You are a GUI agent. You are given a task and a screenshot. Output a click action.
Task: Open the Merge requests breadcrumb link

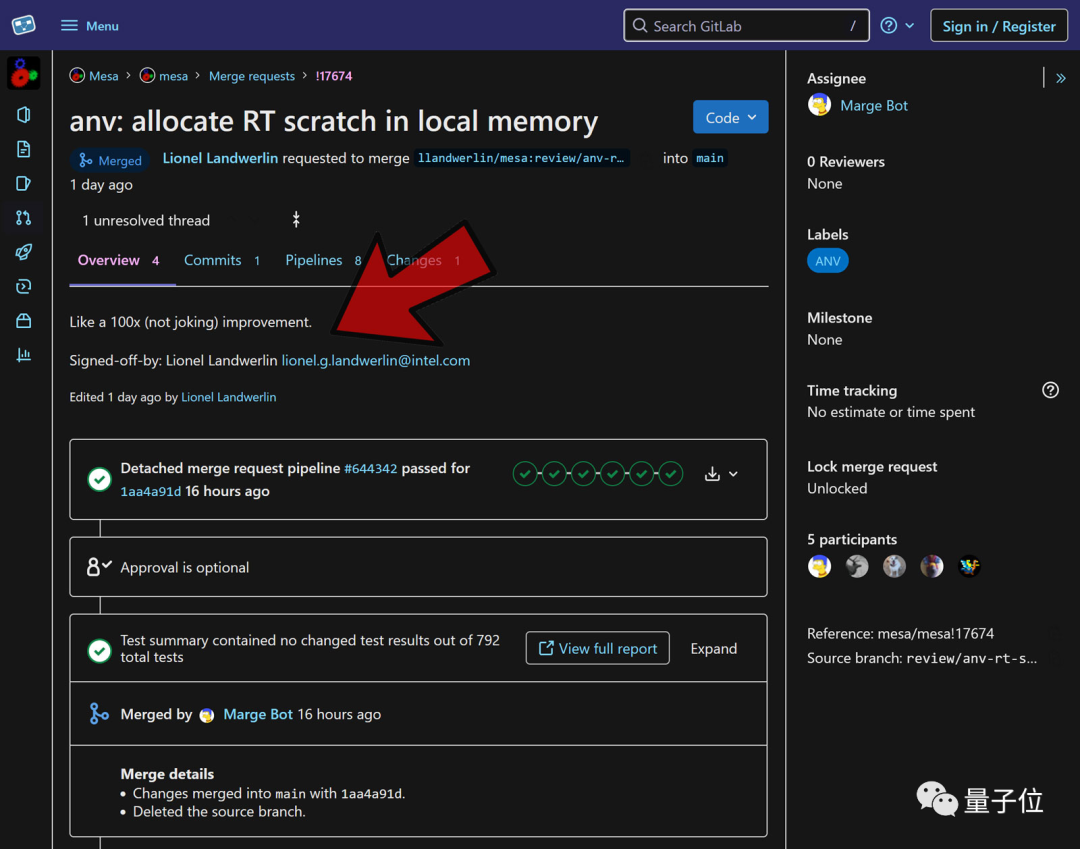point(251,76)
